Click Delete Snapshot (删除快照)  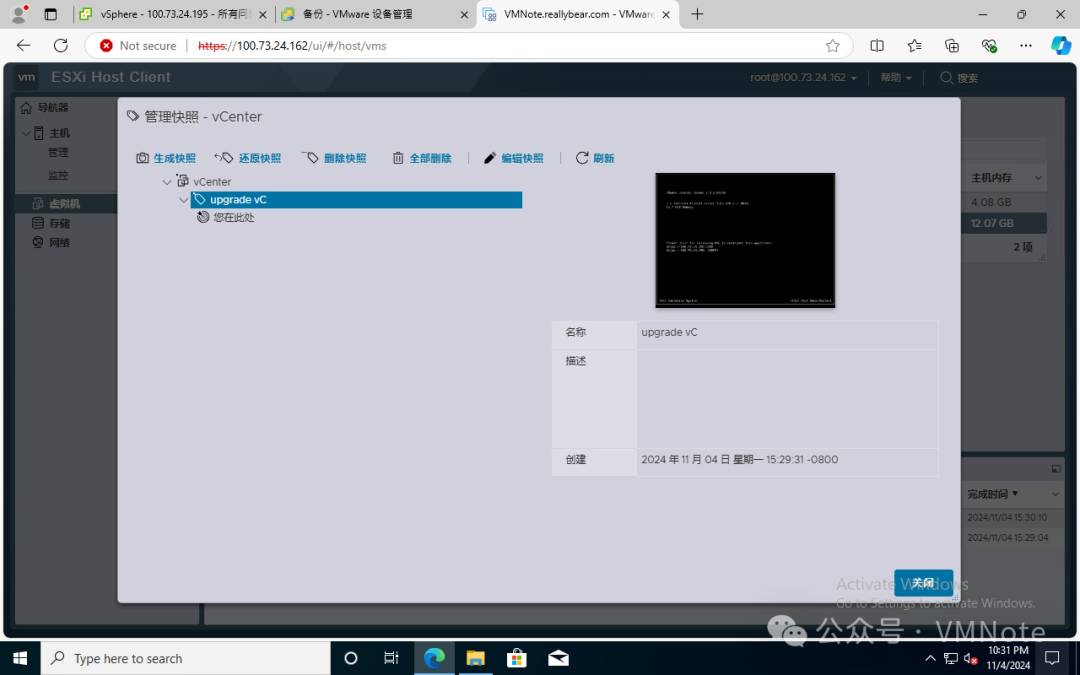334,158
